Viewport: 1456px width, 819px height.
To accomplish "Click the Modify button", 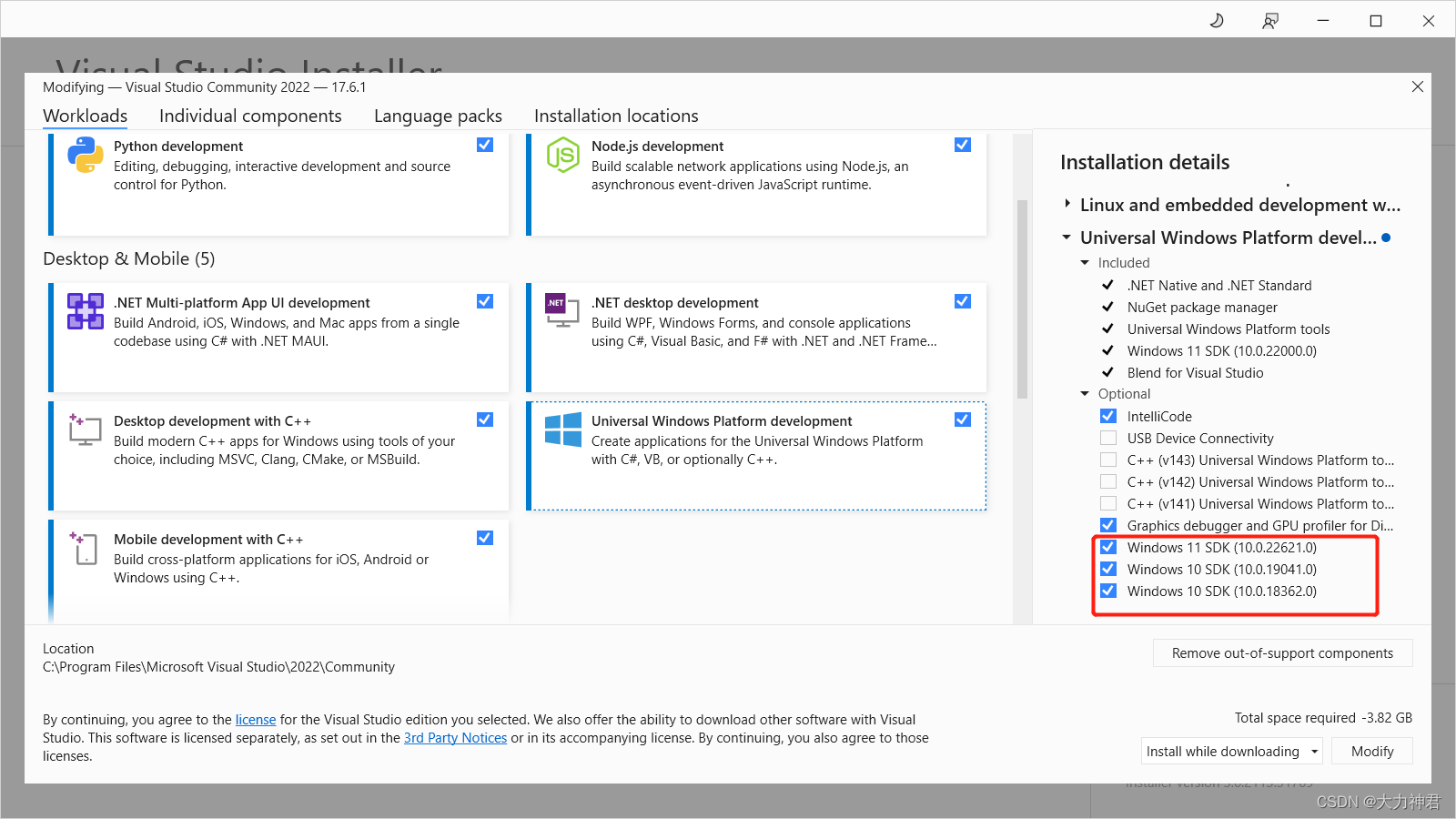I will 1371,751.
